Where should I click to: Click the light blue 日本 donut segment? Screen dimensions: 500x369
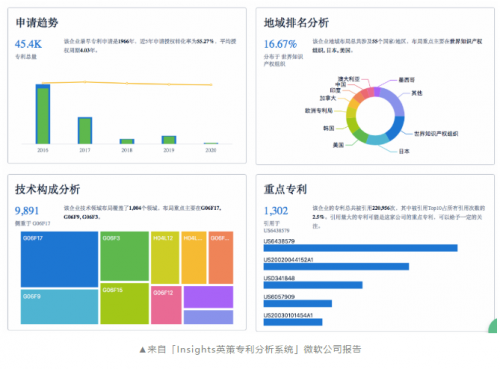point(377,139)
